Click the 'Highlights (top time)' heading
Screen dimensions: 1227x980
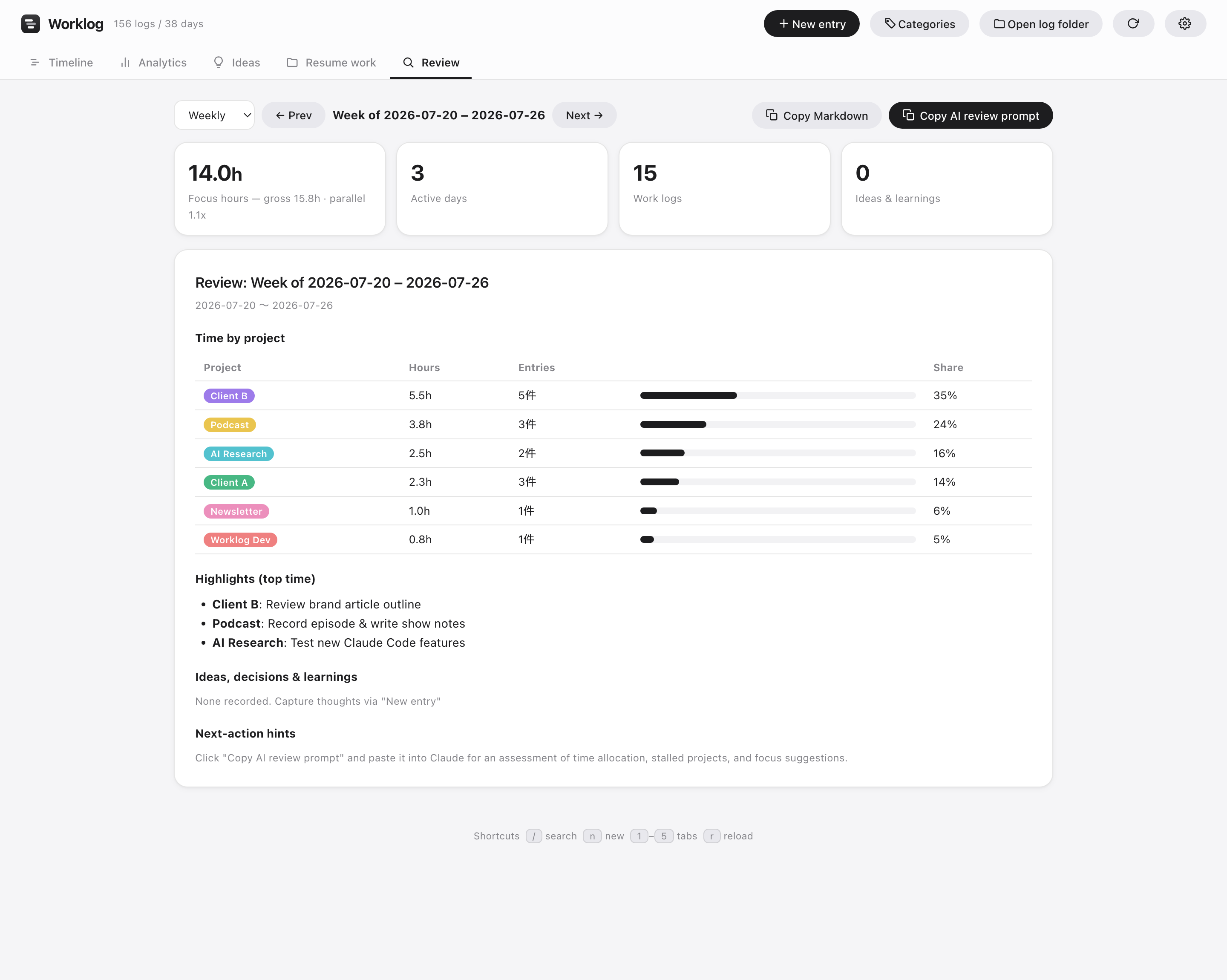pos(255,579)
